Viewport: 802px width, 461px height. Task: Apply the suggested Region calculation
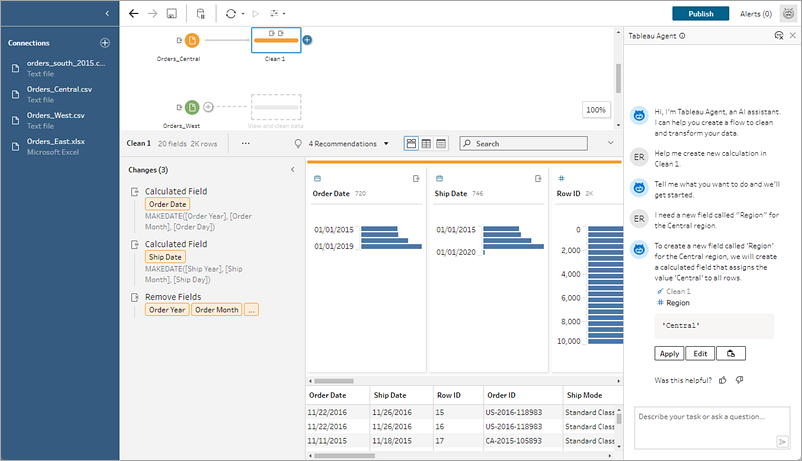(x=669, y=353)
